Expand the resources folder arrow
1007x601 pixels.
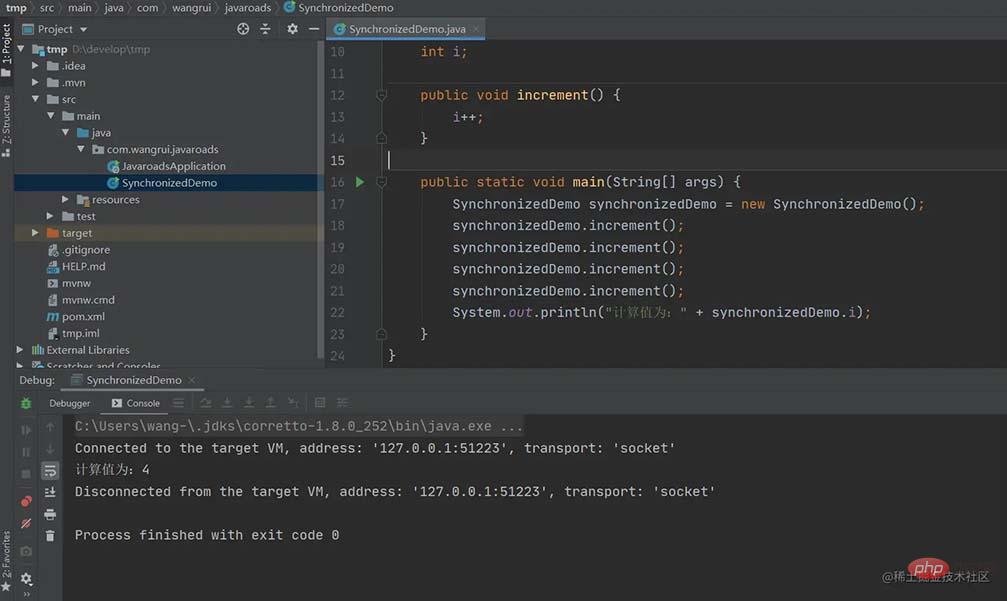pyautogui.click(x=66, y=199)
